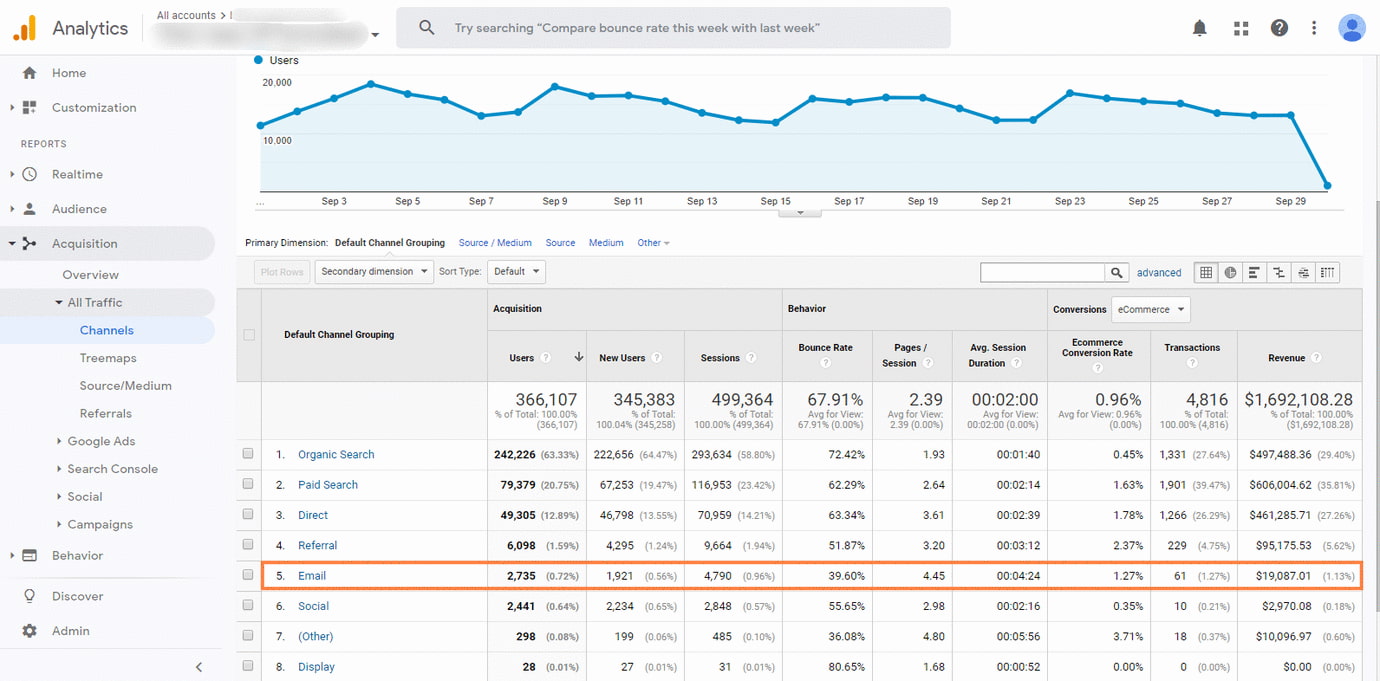Open the Sort Type dropdown

(516, 271)
